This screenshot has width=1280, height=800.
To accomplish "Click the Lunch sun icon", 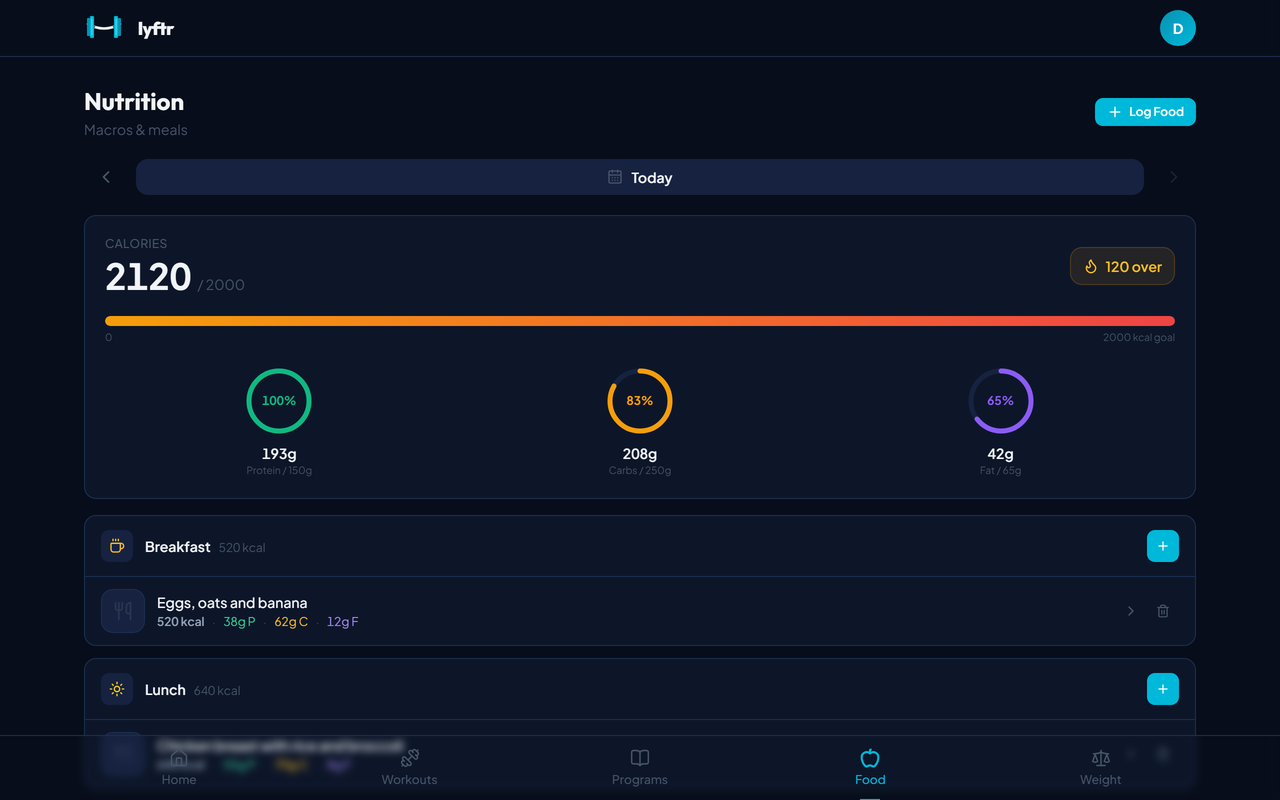I will (x=117, y=689).
